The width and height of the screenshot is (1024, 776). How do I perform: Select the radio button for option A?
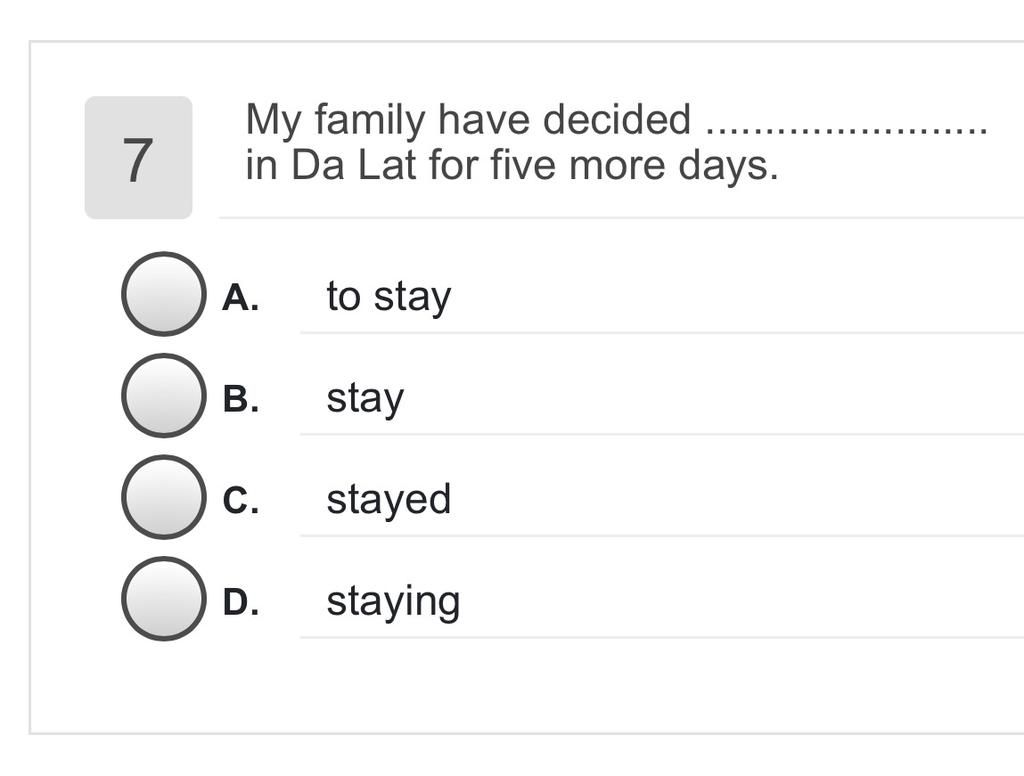pos(164,294)
